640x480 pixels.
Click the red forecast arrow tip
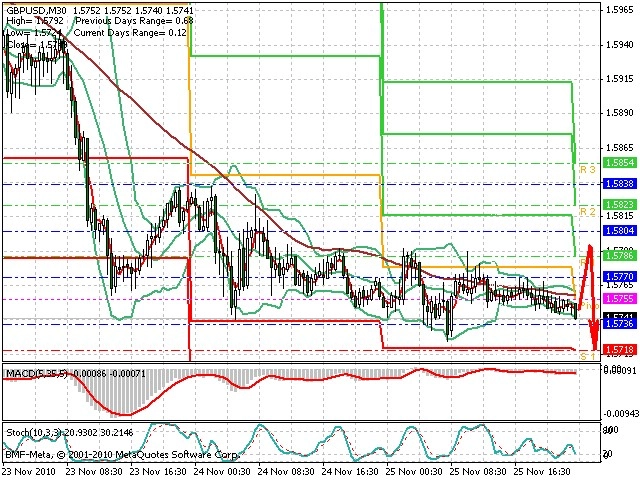click(595, 347)
